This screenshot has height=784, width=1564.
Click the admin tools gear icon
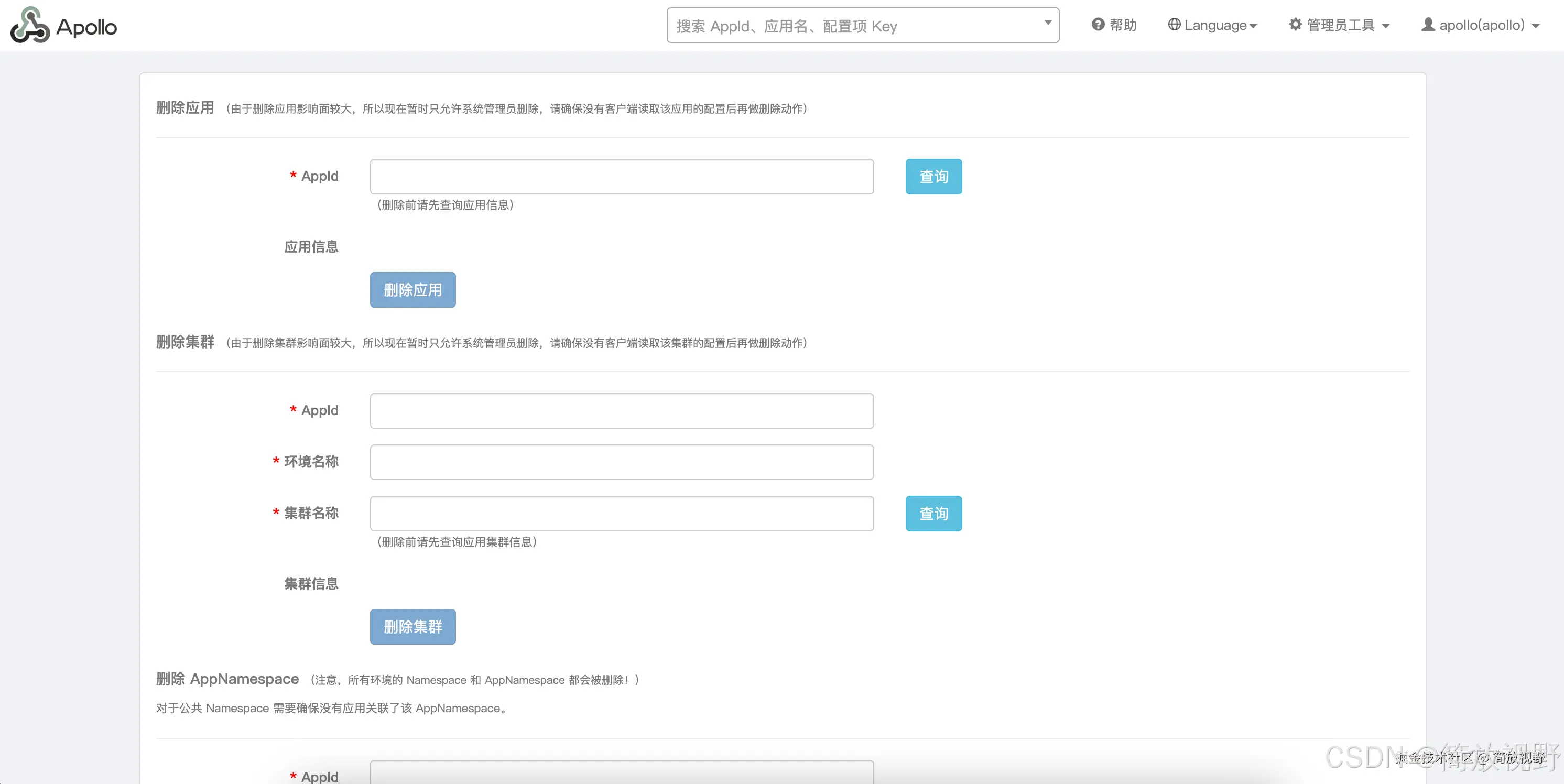pos(1295,25)
